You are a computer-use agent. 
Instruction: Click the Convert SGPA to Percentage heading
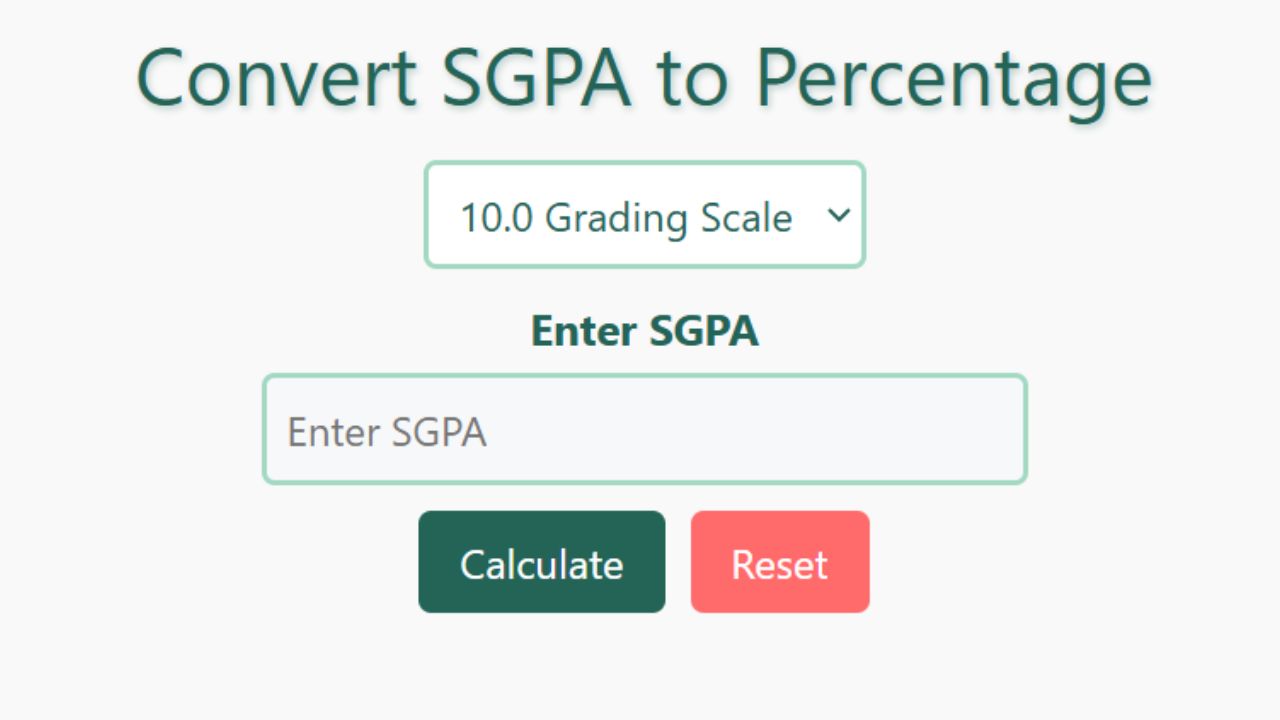pyautogui.click(x=645, y=78)
